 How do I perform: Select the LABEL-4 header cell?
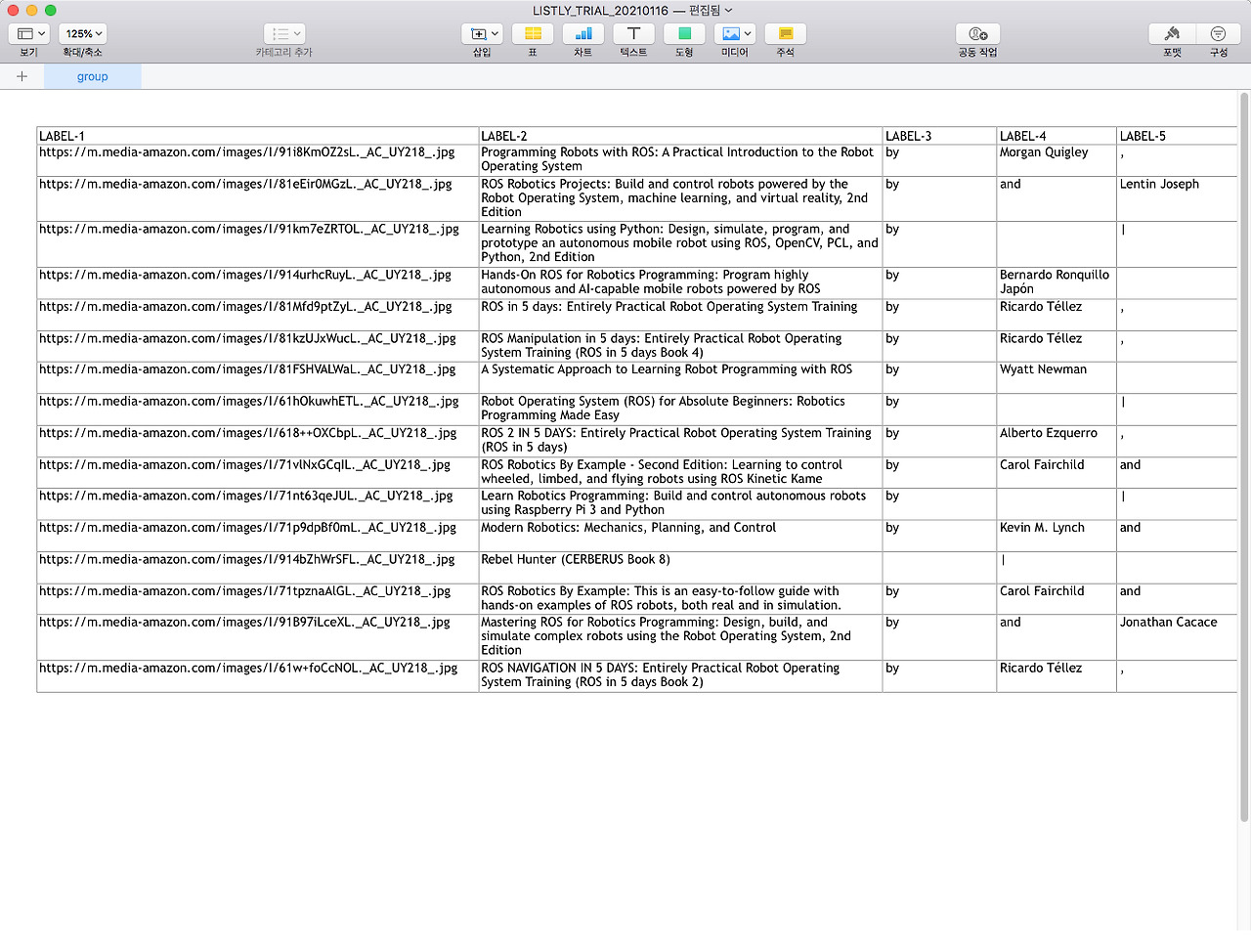[x=1057, y=136]
